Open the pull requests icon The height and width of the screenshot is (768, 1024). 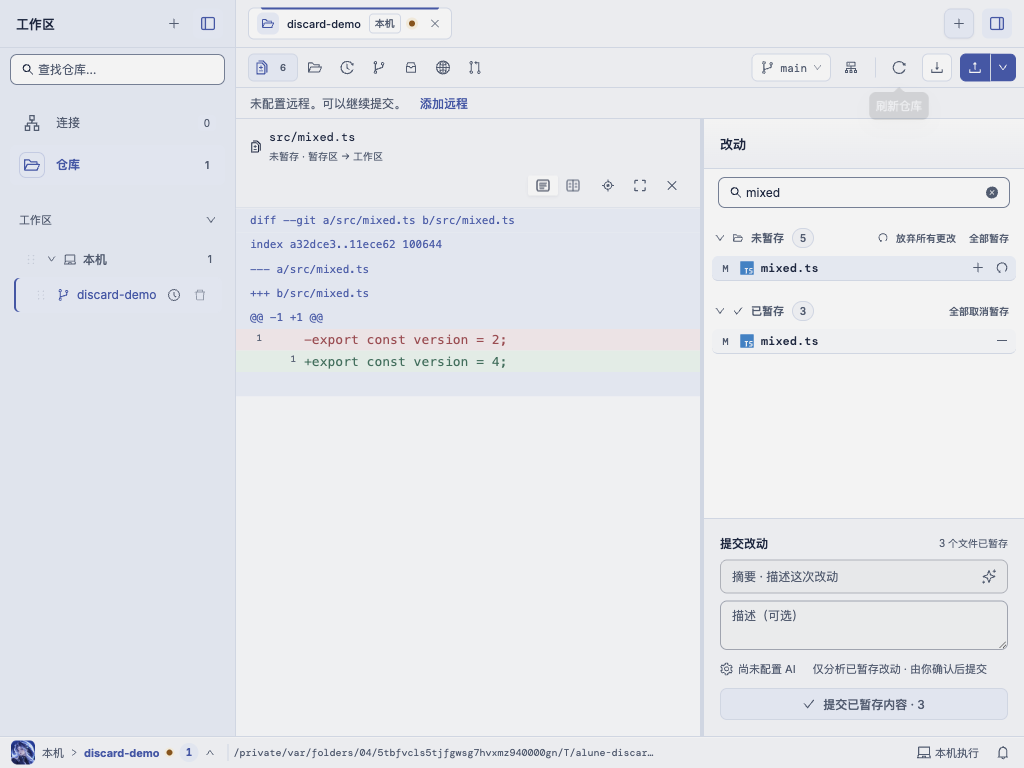point(475,67)
